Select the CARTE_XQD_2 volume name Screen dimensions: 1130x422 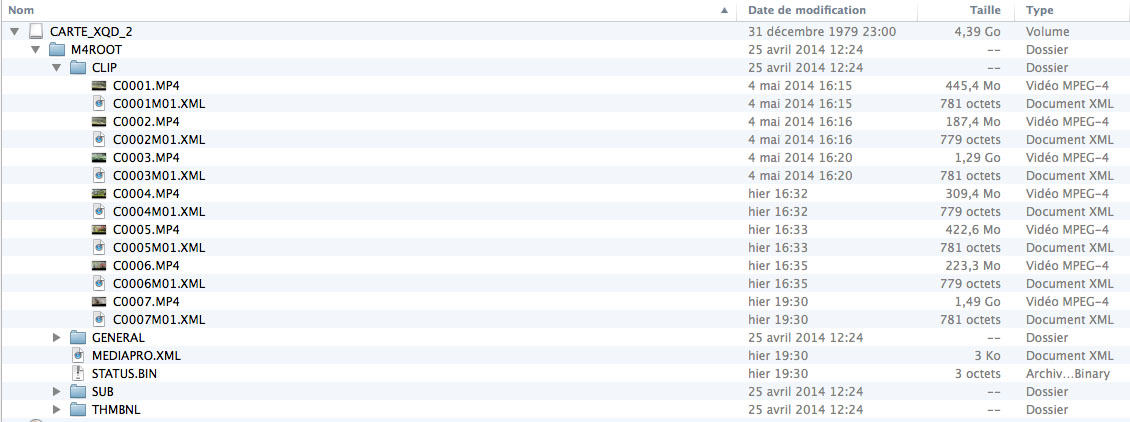[92, 32]
